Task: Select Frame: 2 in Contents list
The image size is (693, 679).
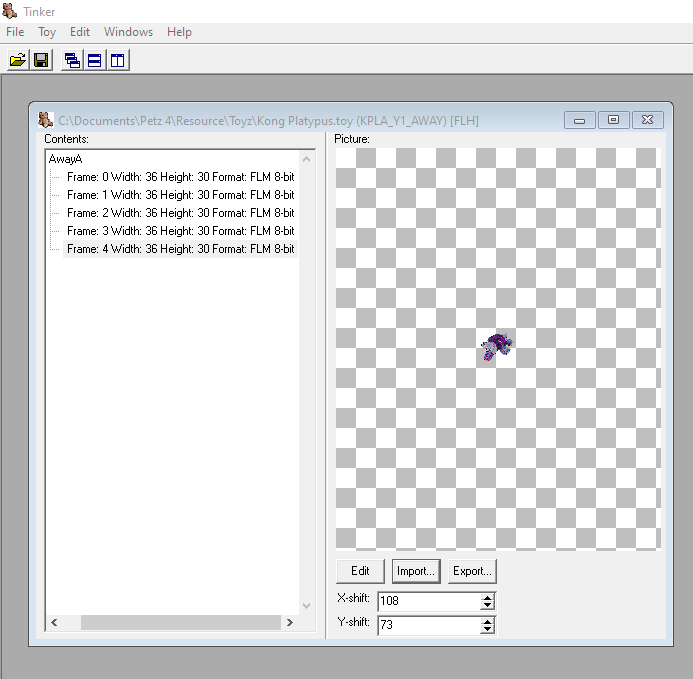Action: click(x=180, y=213)
